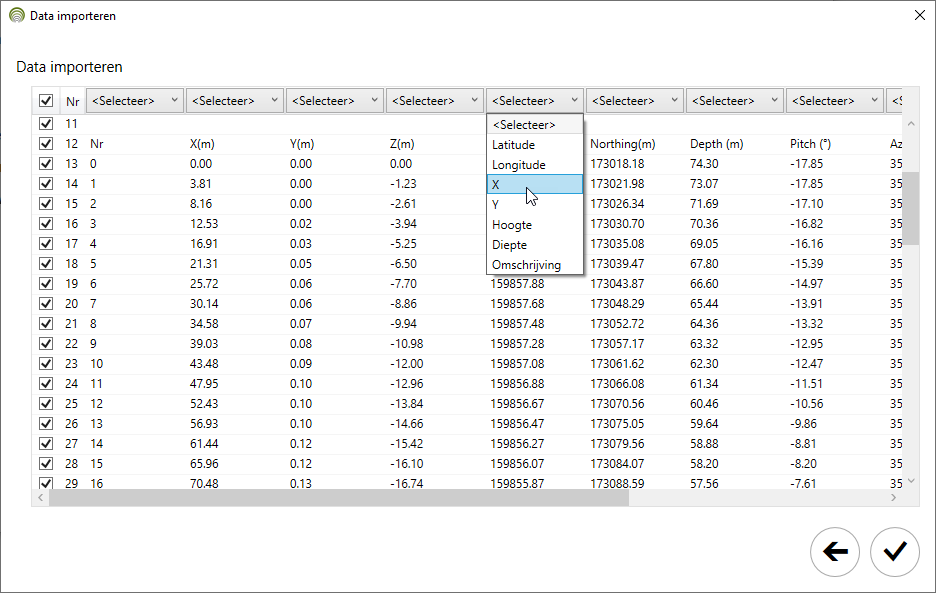Click the cell with value 159857.88
Image resolution: width=936 pixels, height=593 pixels.
coord(517,284)
